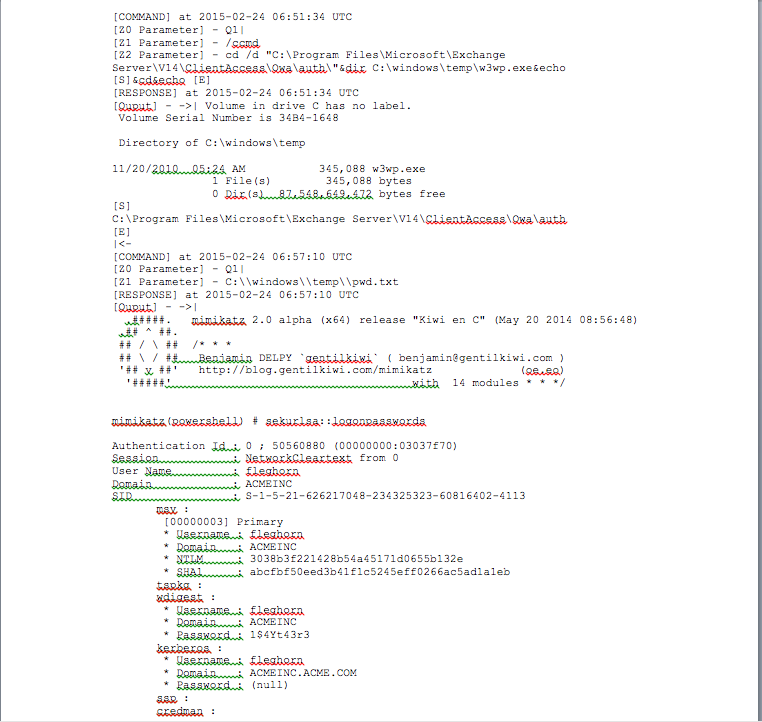Click the misspelled word "ccmd" in Z1 Parameter

click(x=243, y=43)
